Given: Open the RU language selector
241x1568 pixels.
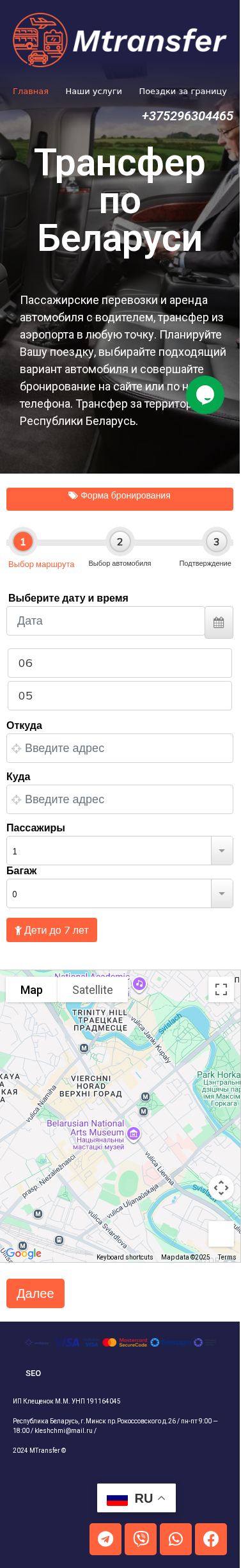Looking at the screenshot, I should coord(136,1498).
